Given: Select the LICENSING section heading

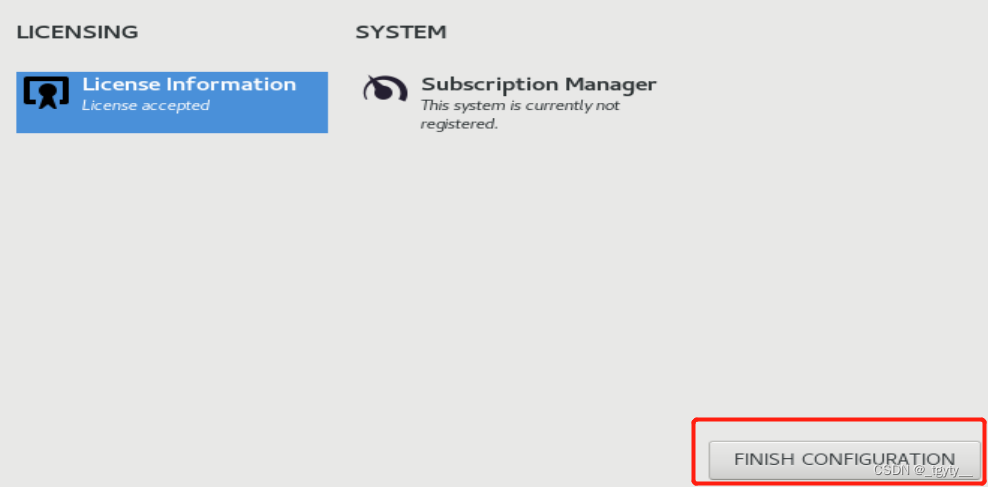Looking at the screenshot, I should pyautogui.click(x=77, y=32).
